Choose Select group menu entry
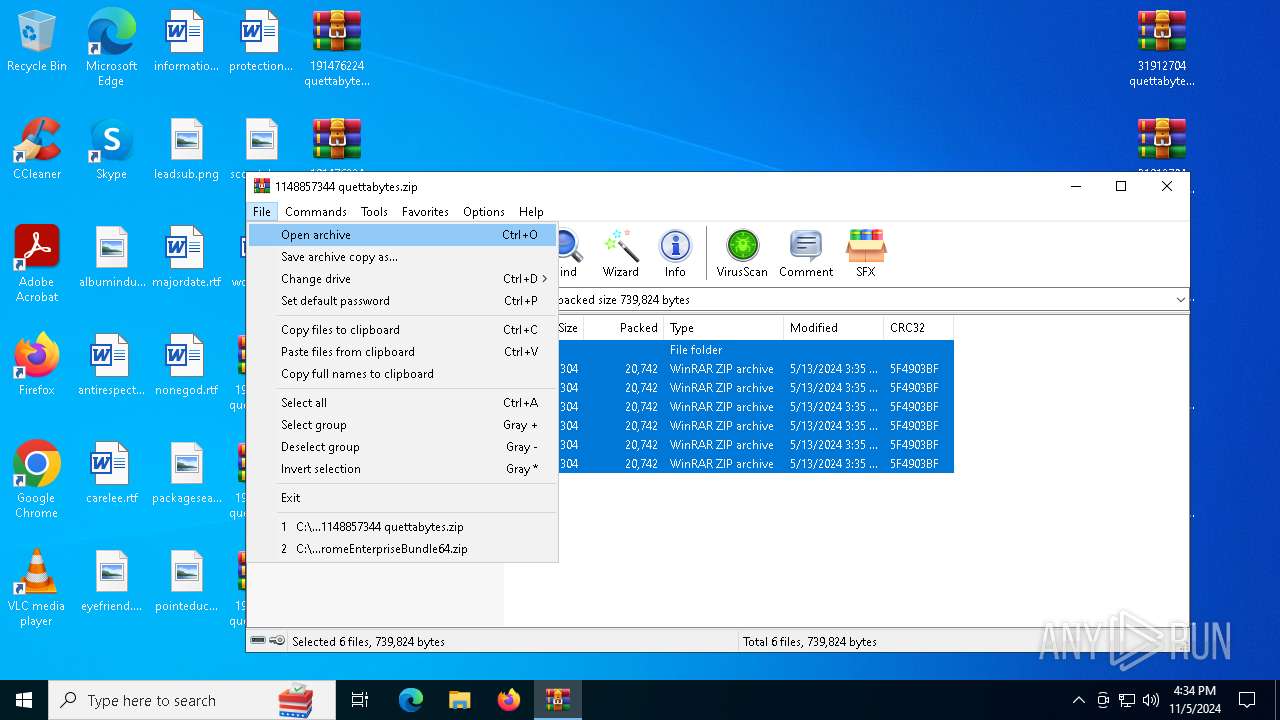This screenshot has width=1280, height=720. 401,425
